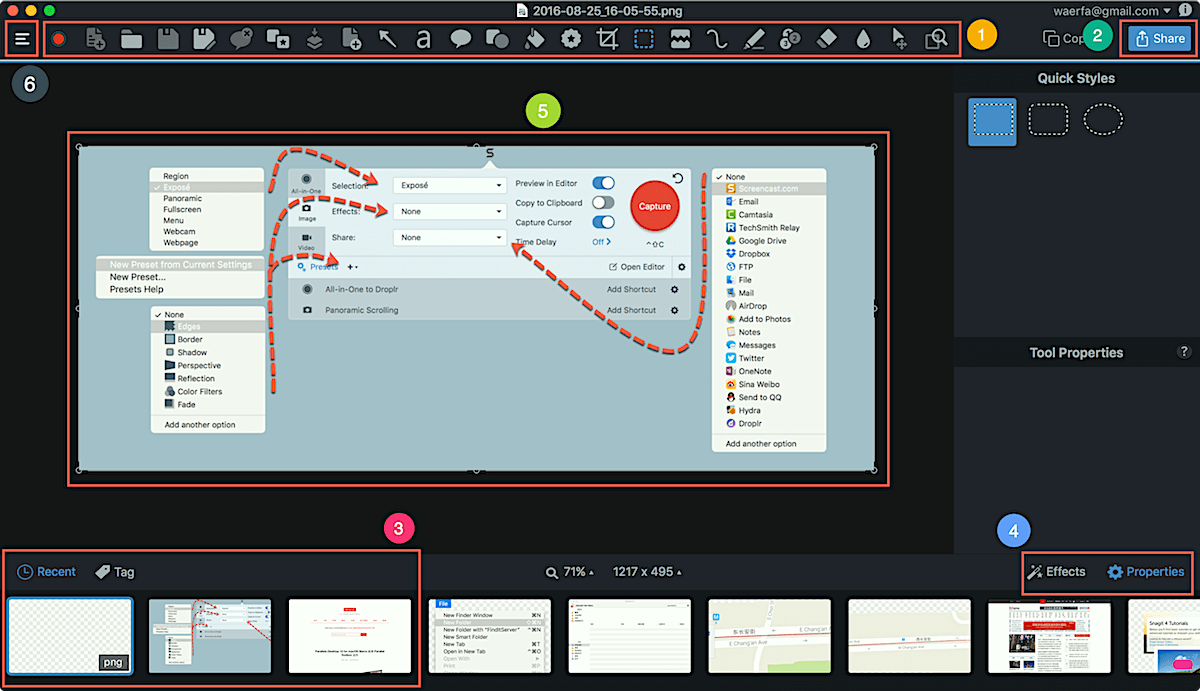
Task: Open the Share None dropdown in canvas image
Action: [x=449, y=237]
